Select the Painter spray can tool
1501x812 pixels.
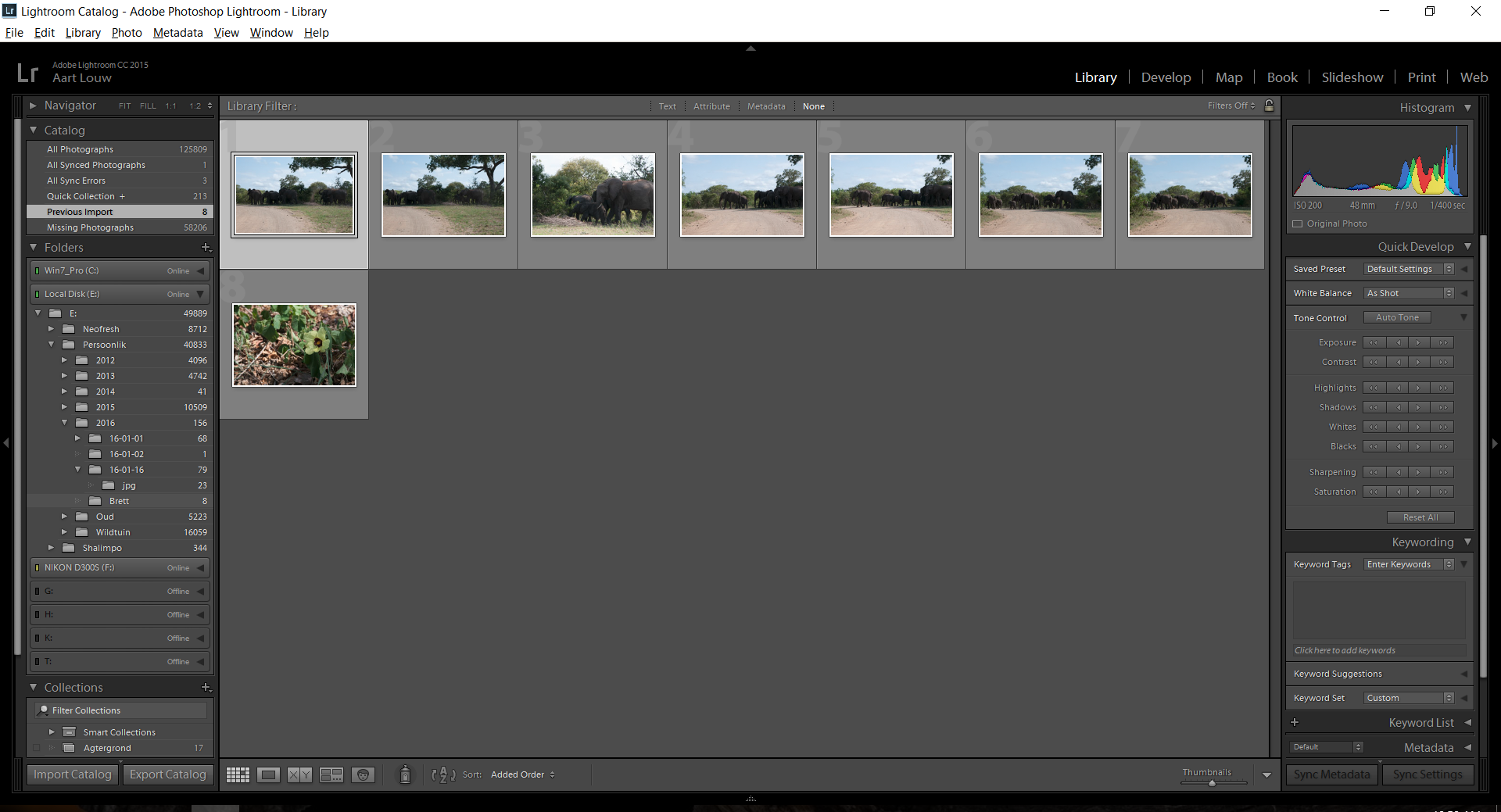(x=405, y=774)
